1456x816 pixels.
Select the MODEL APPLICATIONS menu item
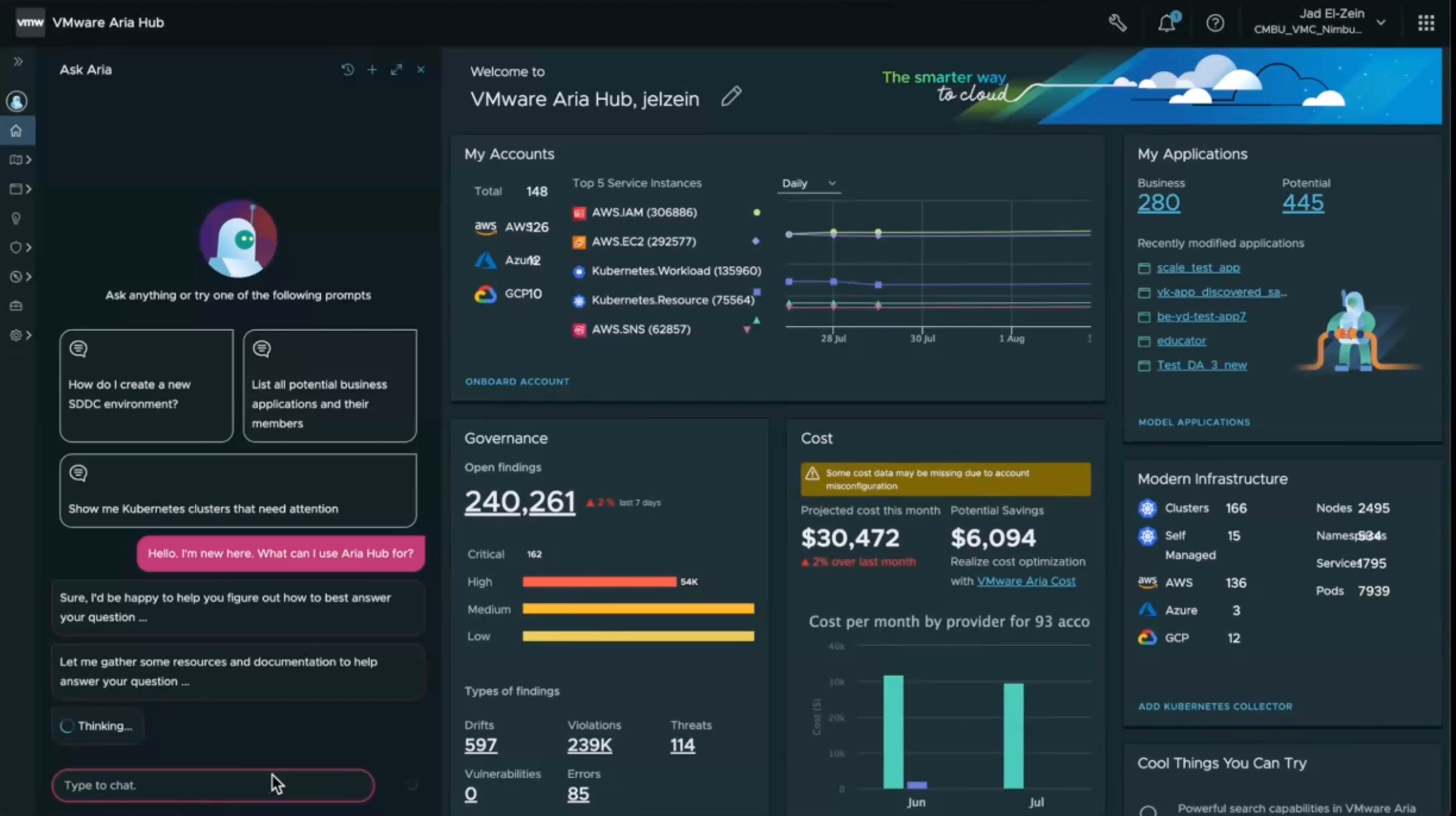[1194, 421]
